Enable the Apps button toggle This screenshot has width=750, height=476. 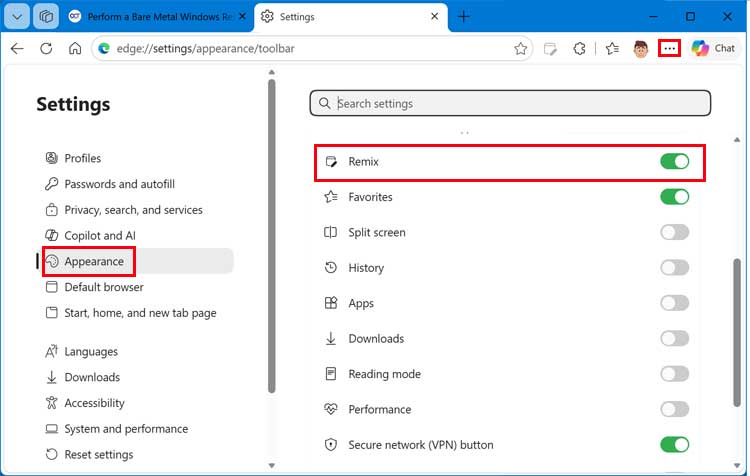pyautogui.click(x=674, y=303)
